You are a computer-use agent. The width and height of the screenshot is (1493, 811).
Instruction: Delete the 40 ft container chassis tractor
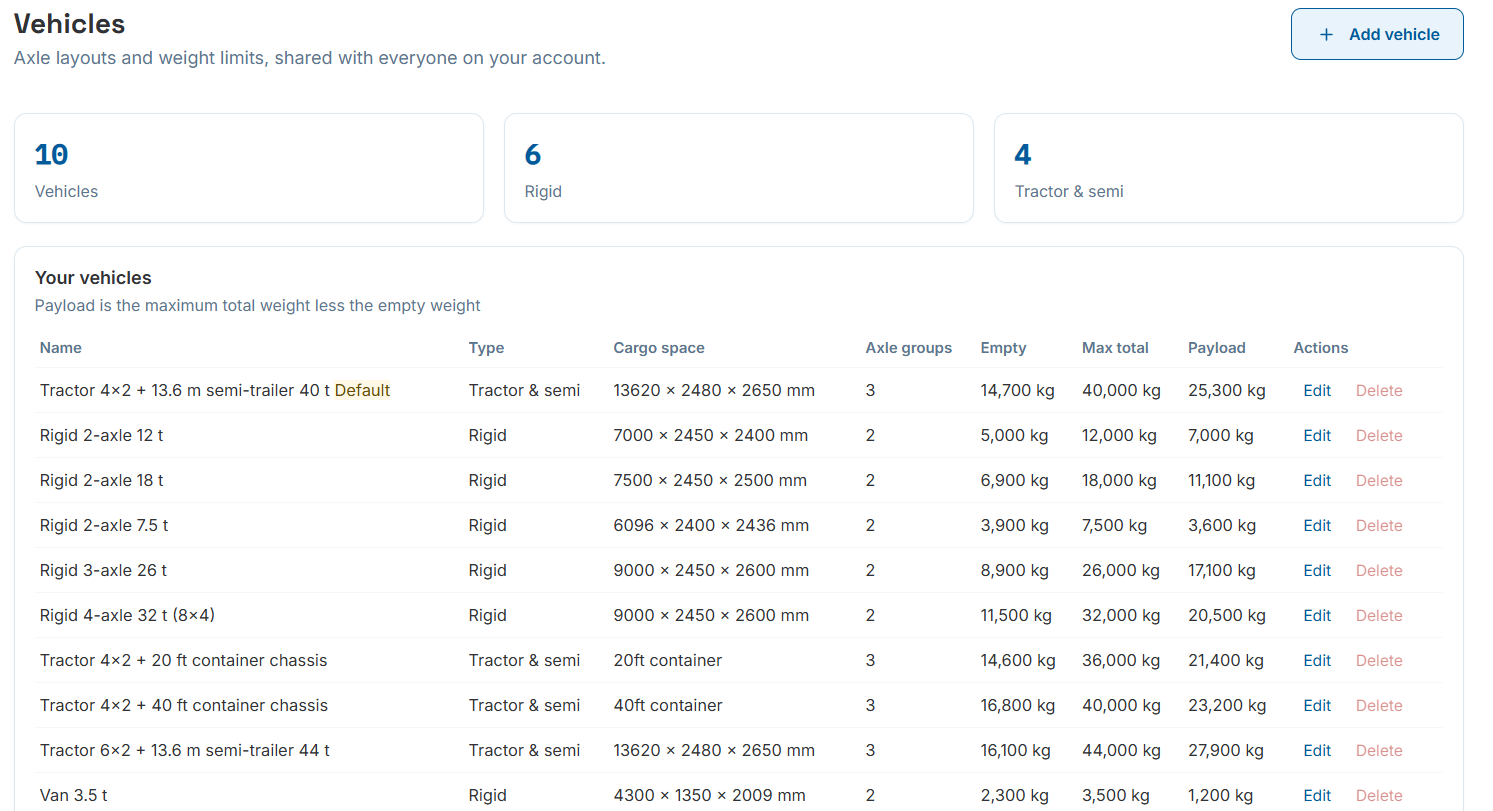1379,706
